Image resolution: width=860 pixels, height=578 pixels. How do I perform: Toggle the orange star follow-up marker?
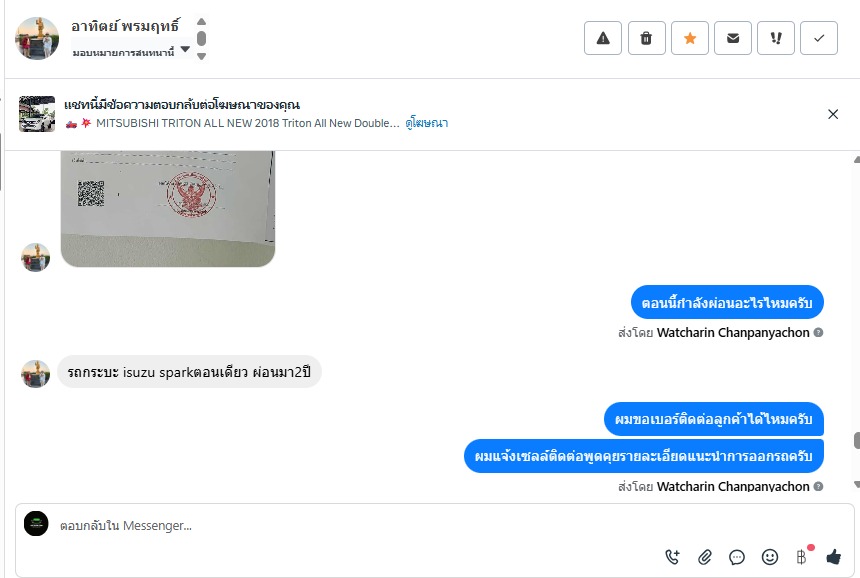pos(689,38)
